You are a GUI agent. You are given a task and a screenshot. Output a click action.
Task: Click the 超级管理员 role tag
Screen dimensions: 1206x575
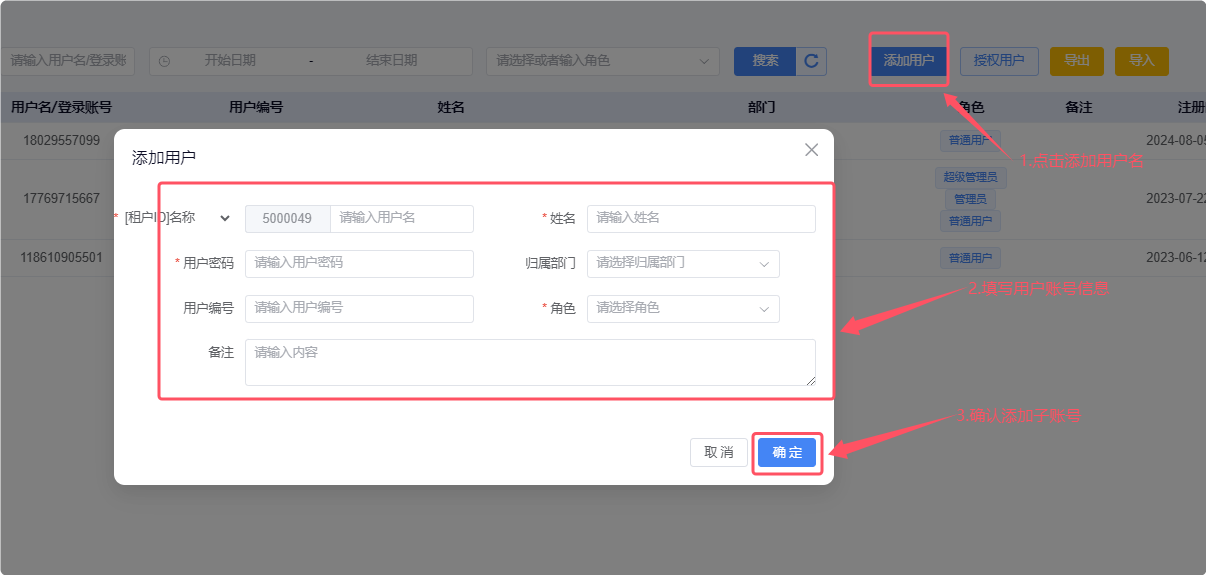[971, 178]
